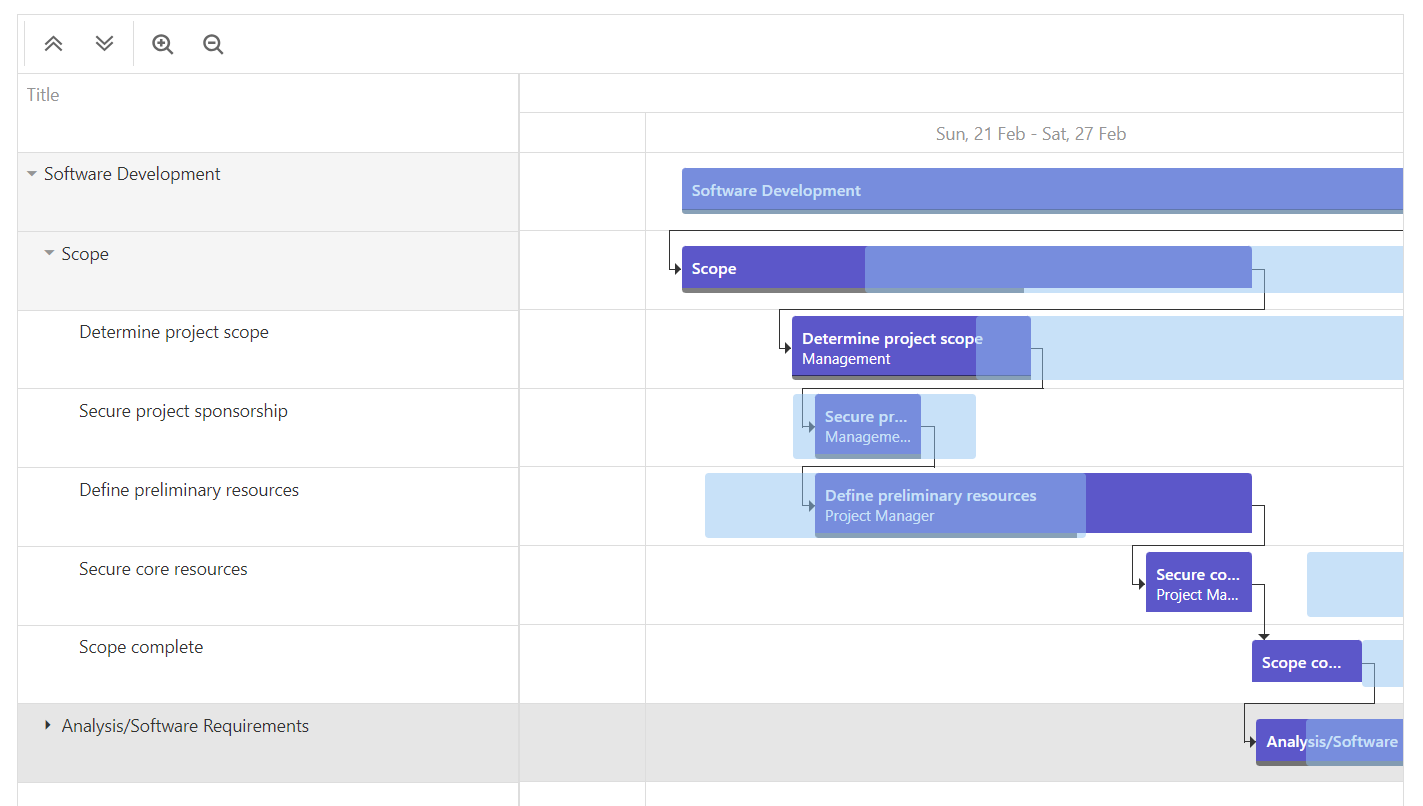Collapse the Scope tree node
1423x806 pixels.
point(49,254)
